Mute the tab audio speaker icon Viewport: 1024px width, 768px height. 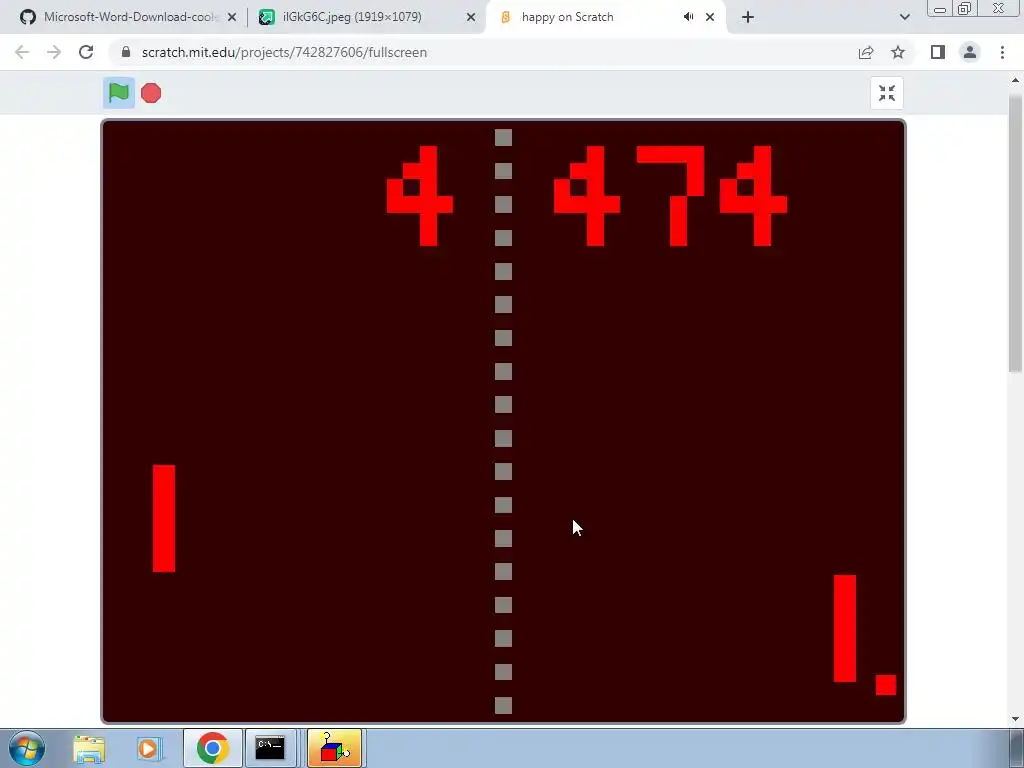(688, 17)
